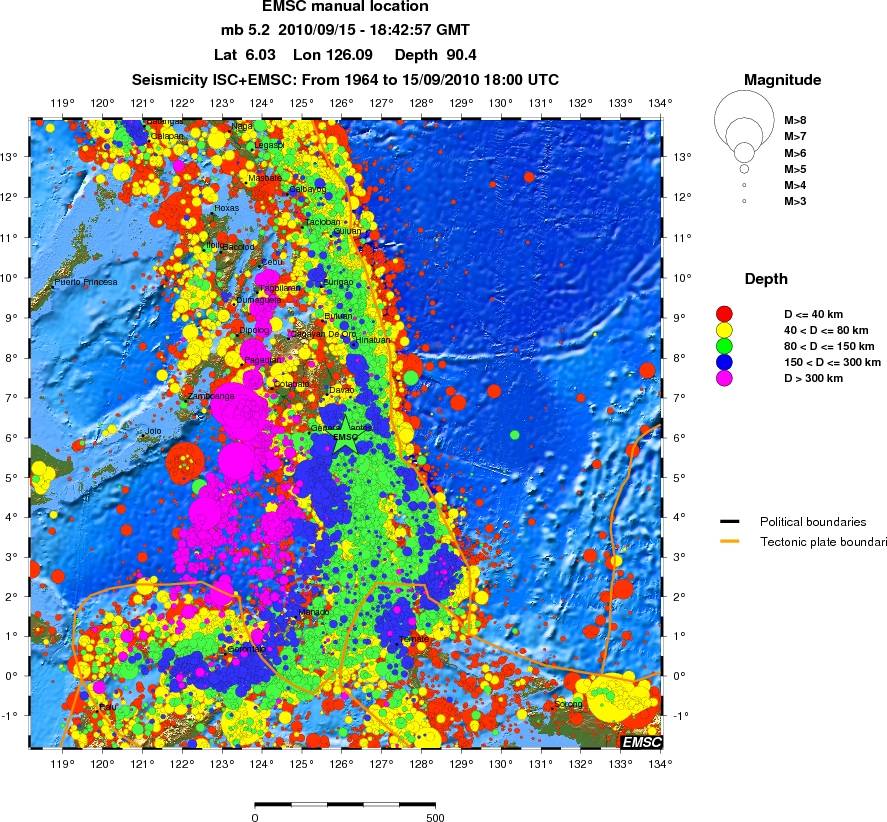
Task: Click the 'M>4' magnitude label
Action: [x=795, y=185]
